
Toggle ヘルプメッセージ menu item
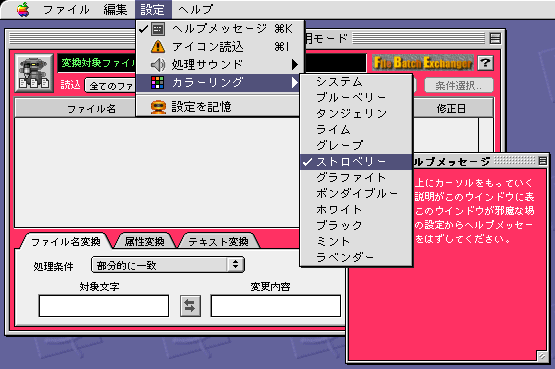(x=220, y=29)
